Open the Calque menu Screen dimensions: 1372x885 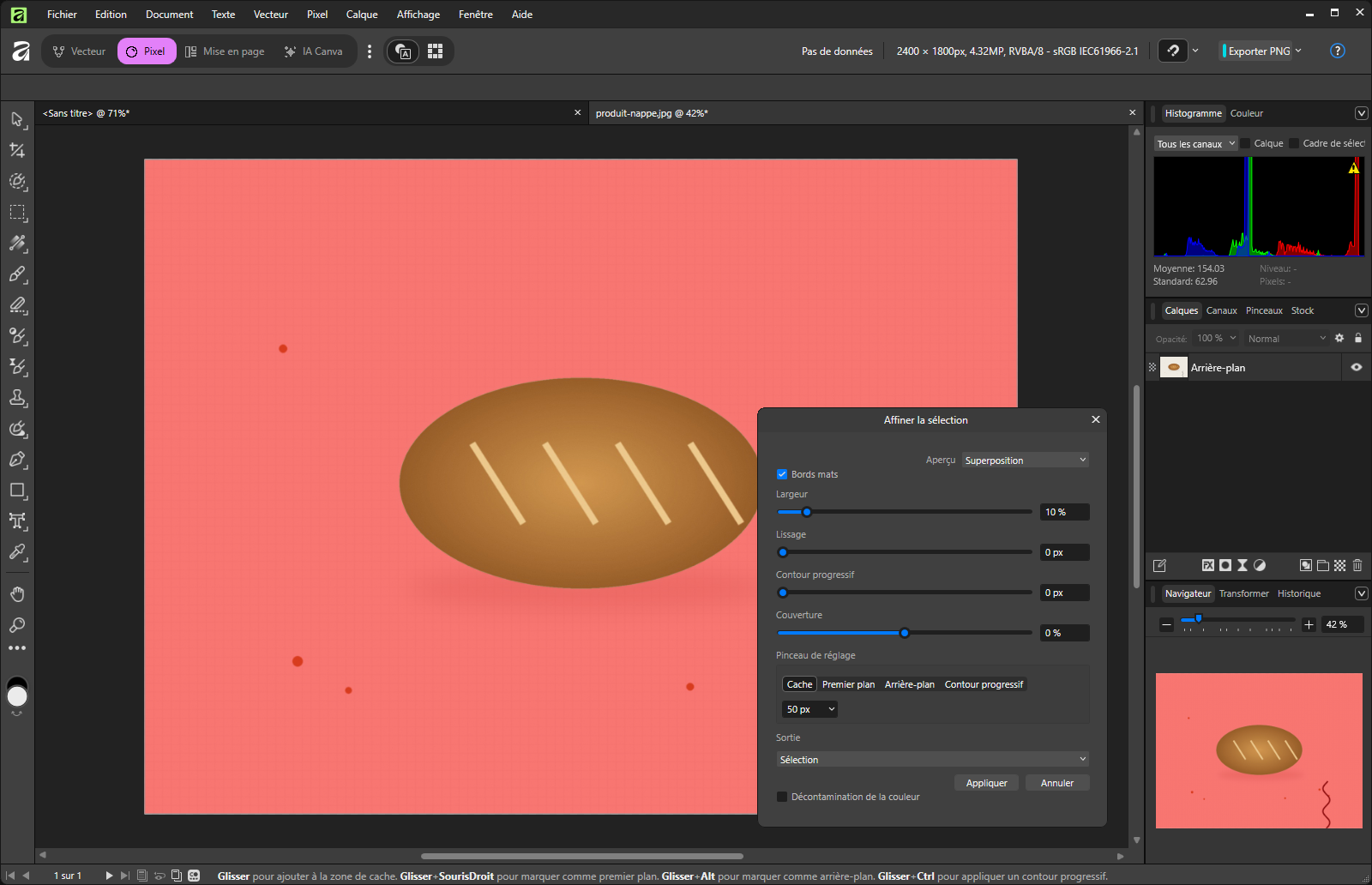click(x=362, y=15)
